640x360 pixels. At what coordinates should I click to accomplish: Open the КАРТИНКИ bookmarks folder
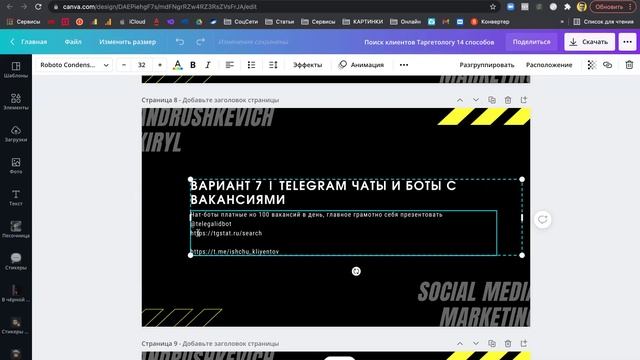pyautogui.click(x=363, y=22)
